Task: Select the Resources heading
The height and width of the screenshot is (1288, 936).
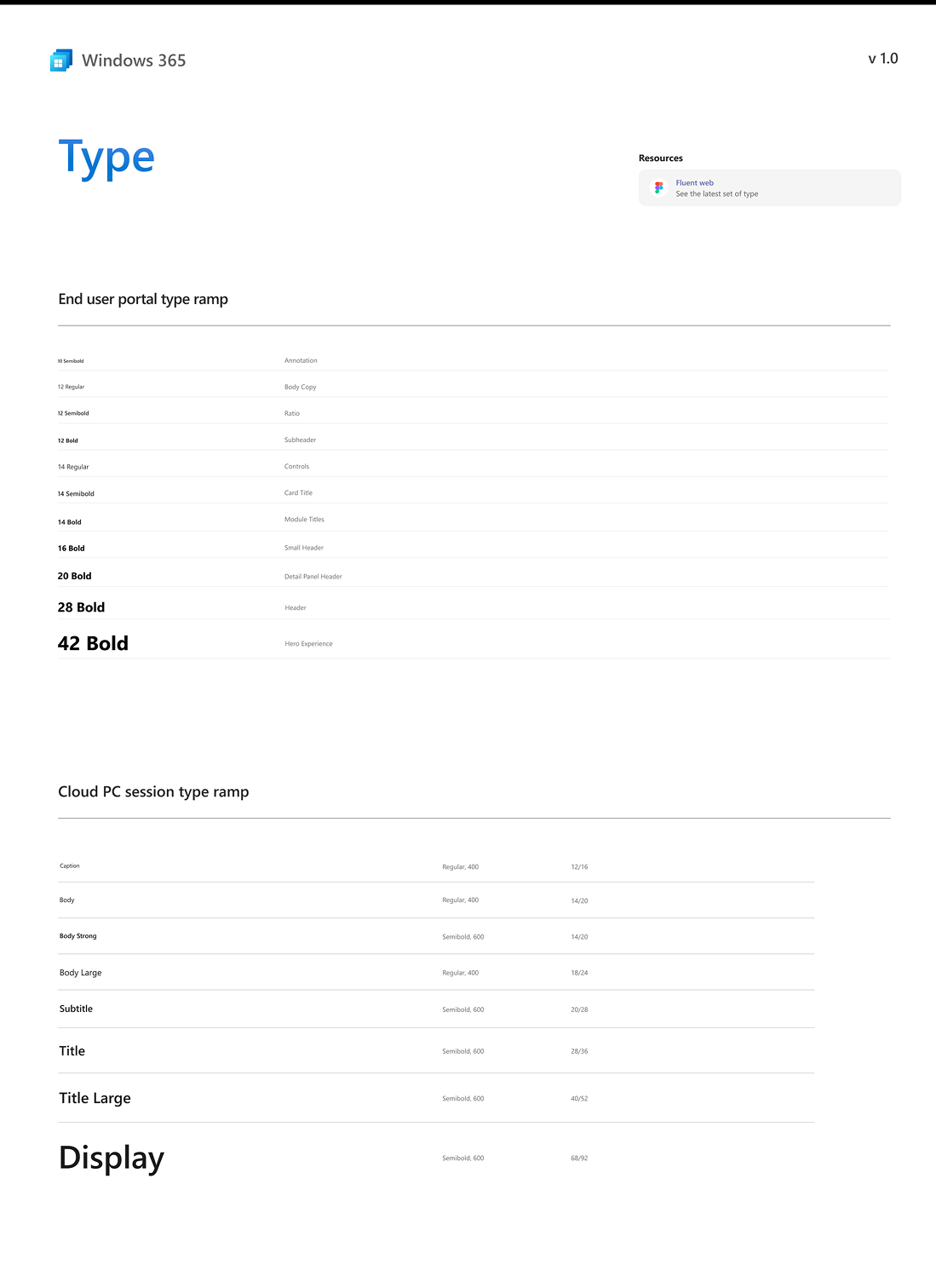Action: (660, 158)
